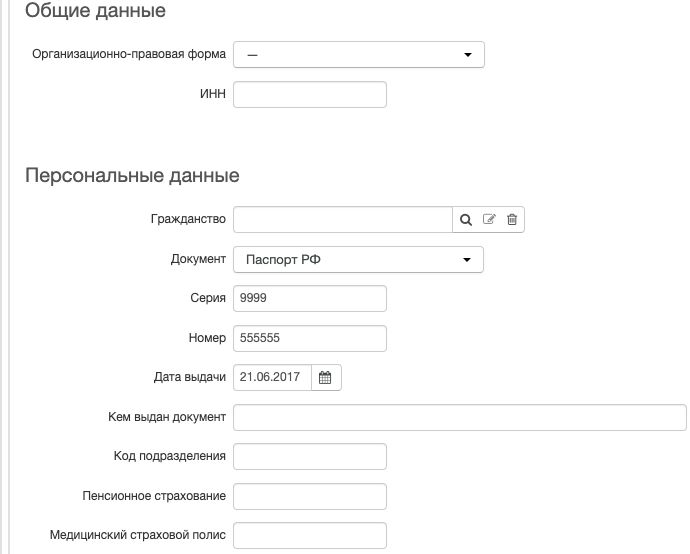Focus the ИНН input field
The height and width of the screenshot is (554, 690).
point(310,94)
